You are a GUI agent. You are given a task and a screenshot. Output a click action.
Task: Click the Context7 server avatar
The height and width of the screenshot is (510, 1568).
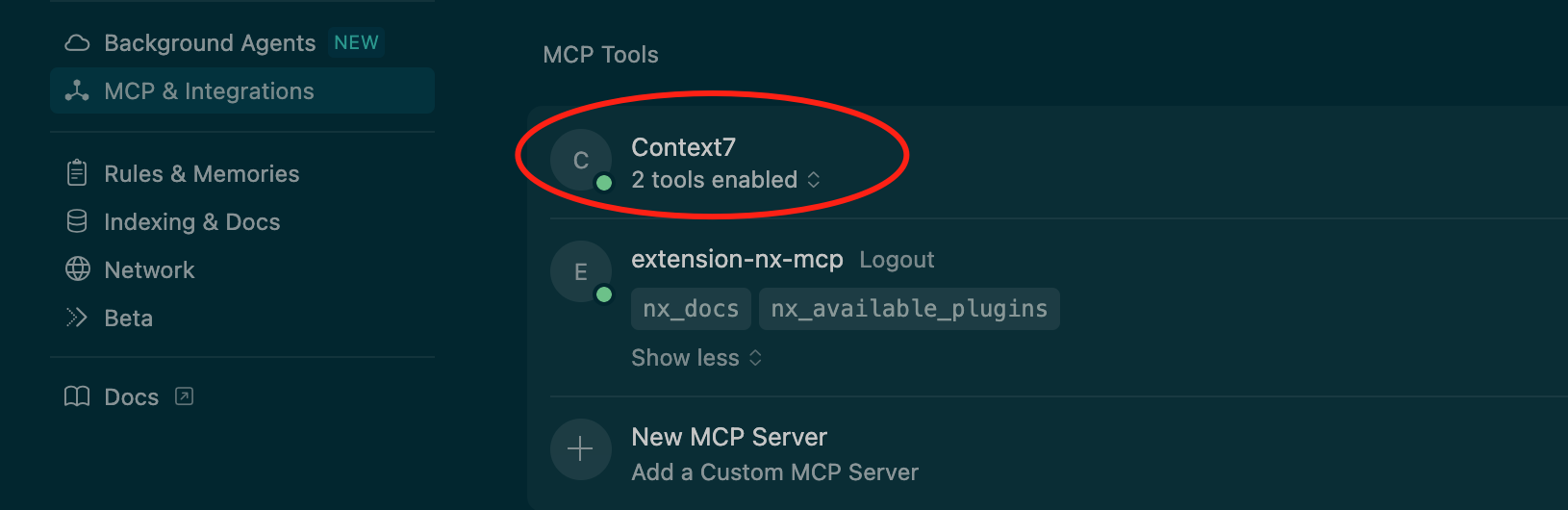coord(580,160)
